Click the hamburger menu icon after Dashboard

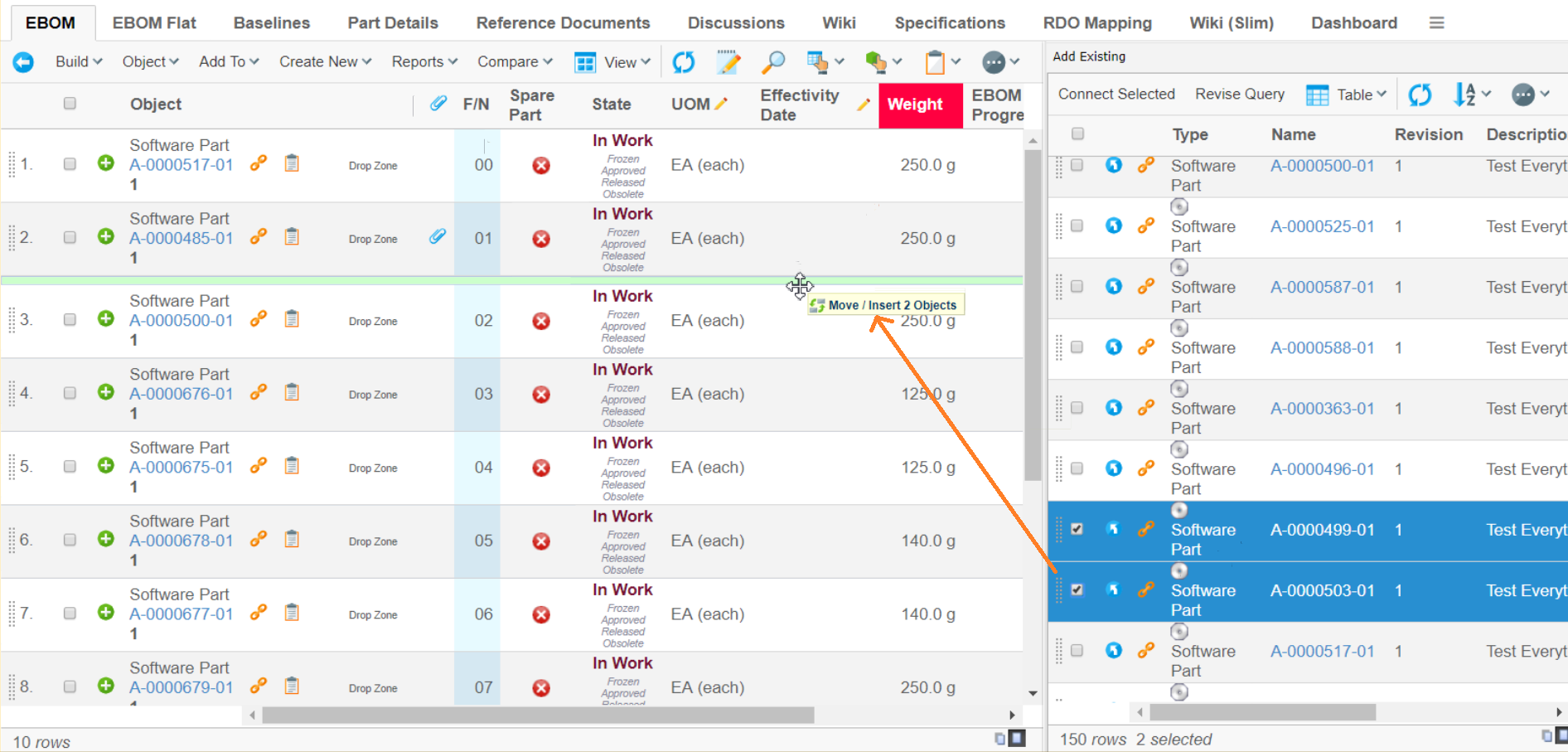pos(1437,23)
